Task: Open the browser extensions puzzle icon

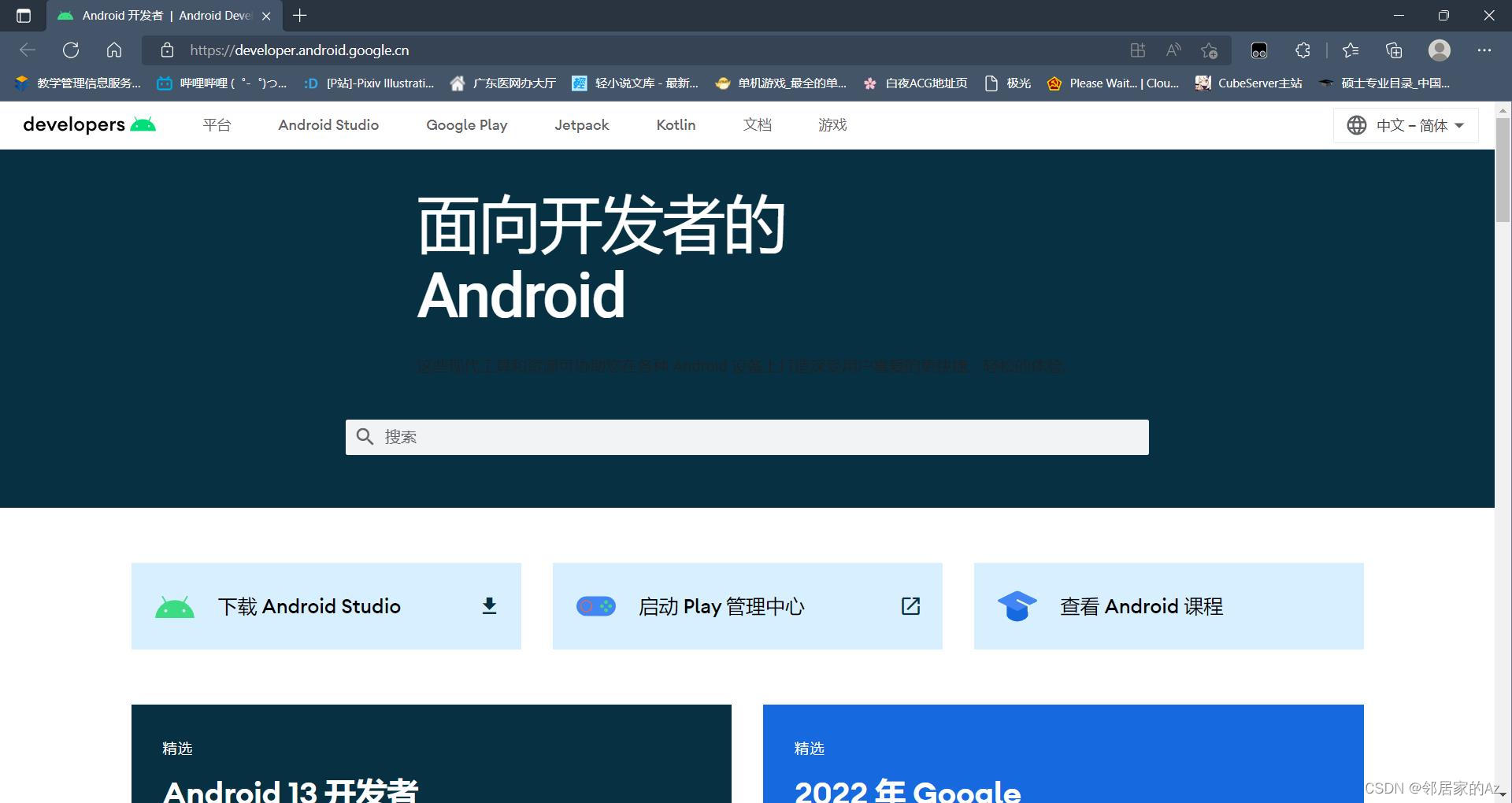Action: point(1302,50)
